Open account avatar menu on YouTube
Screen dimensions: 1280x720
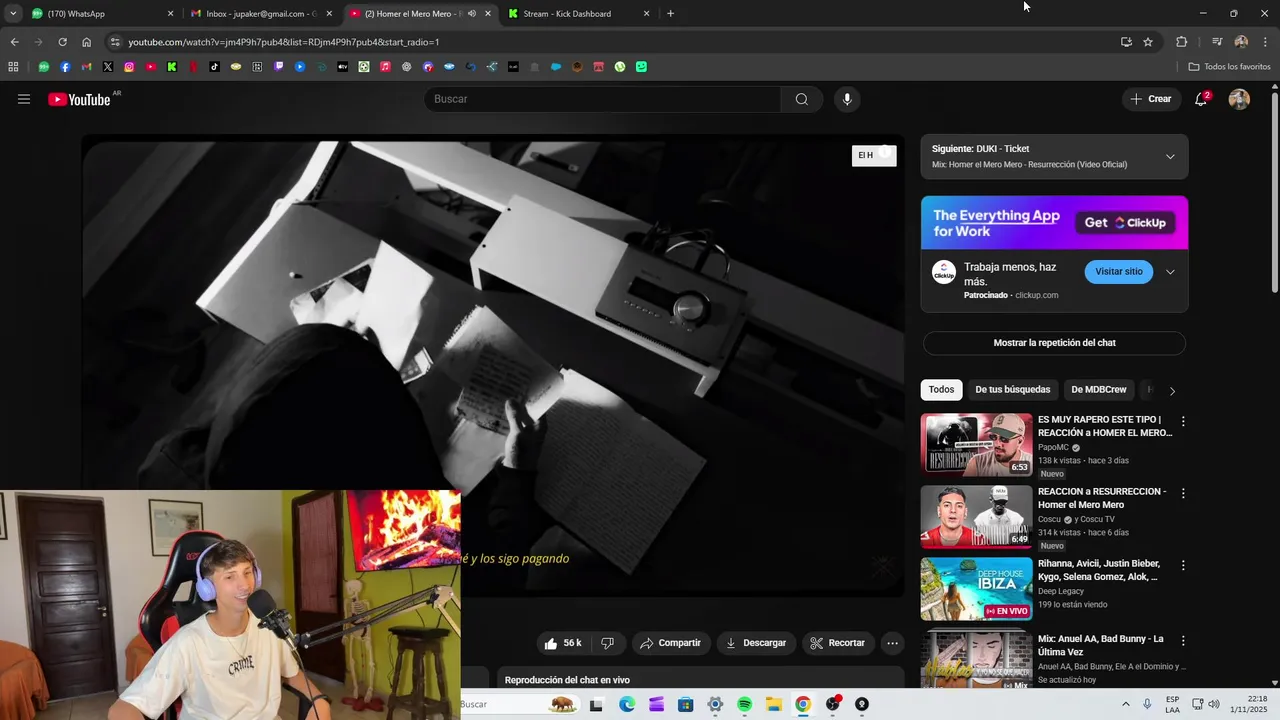(1239, 99)
